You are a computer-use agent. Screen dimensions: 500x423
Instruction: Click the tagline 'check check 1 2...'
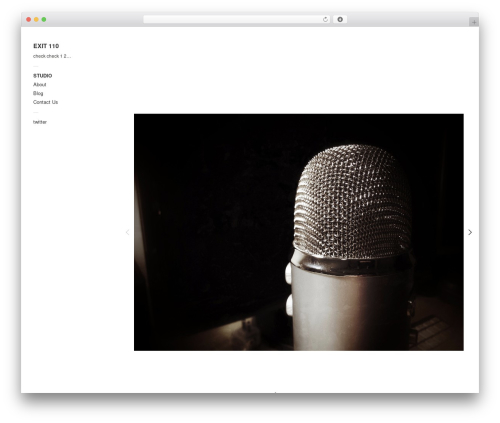click(52, 56)
